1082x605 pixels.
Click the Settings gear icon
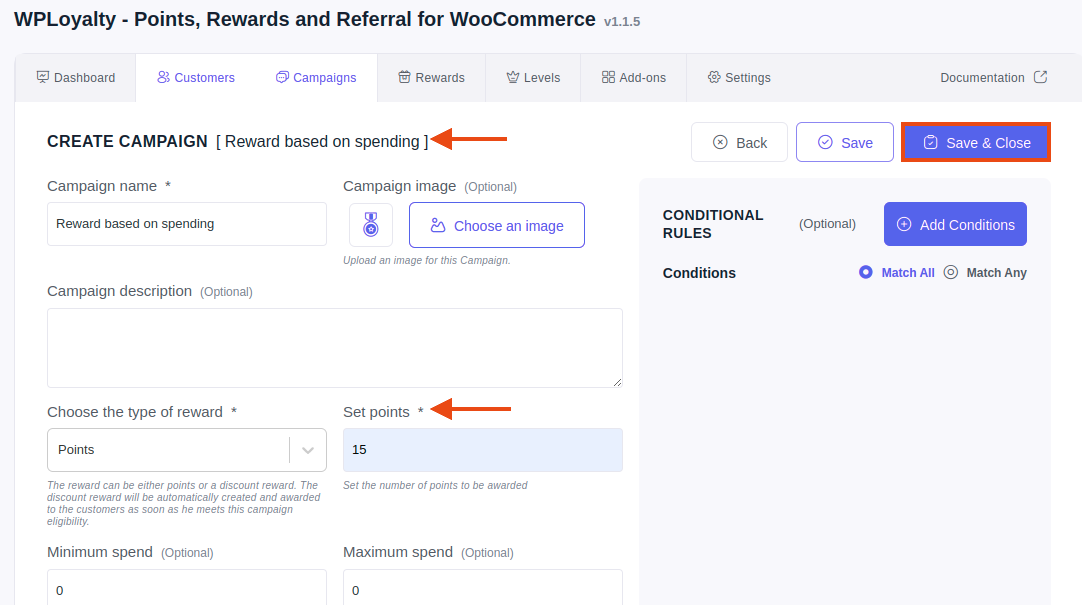pos(714,77)
